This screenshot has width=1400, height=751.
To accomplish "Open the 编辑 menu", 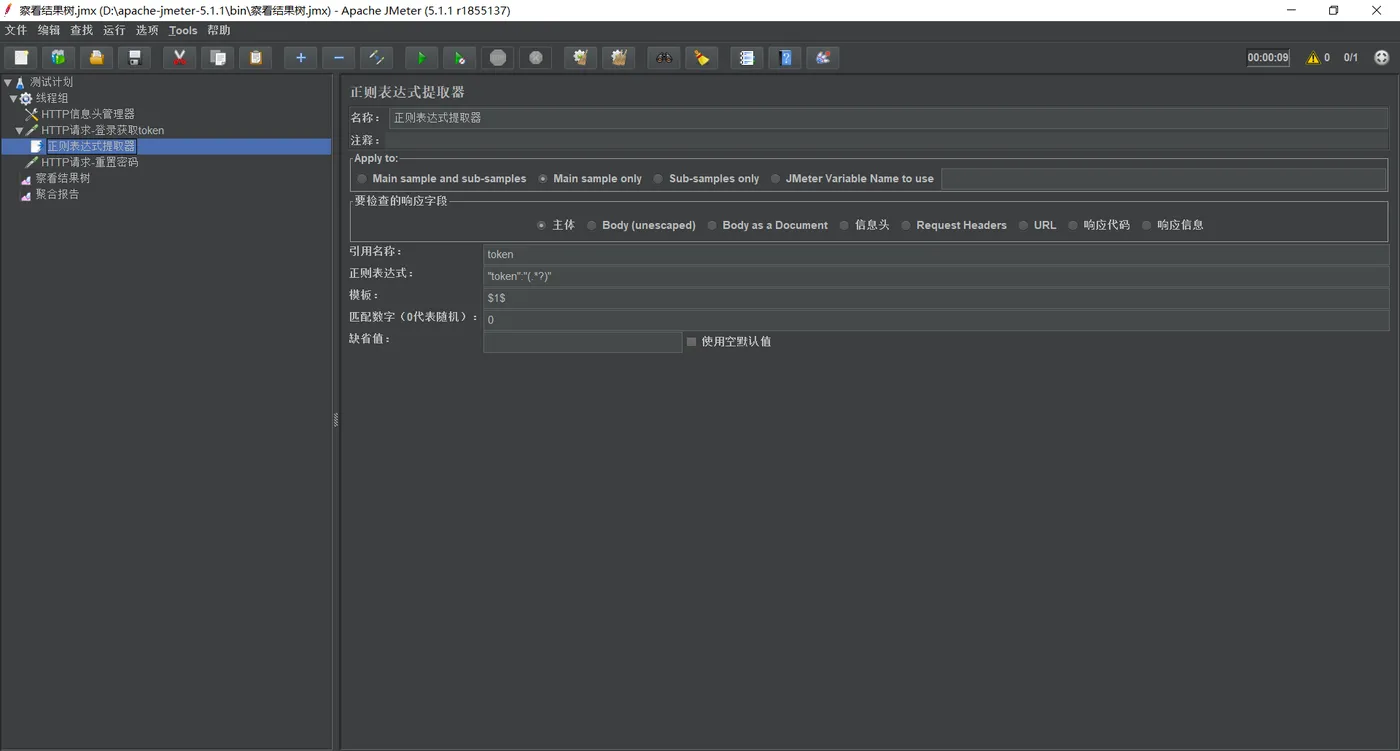I will click(49, 31).
